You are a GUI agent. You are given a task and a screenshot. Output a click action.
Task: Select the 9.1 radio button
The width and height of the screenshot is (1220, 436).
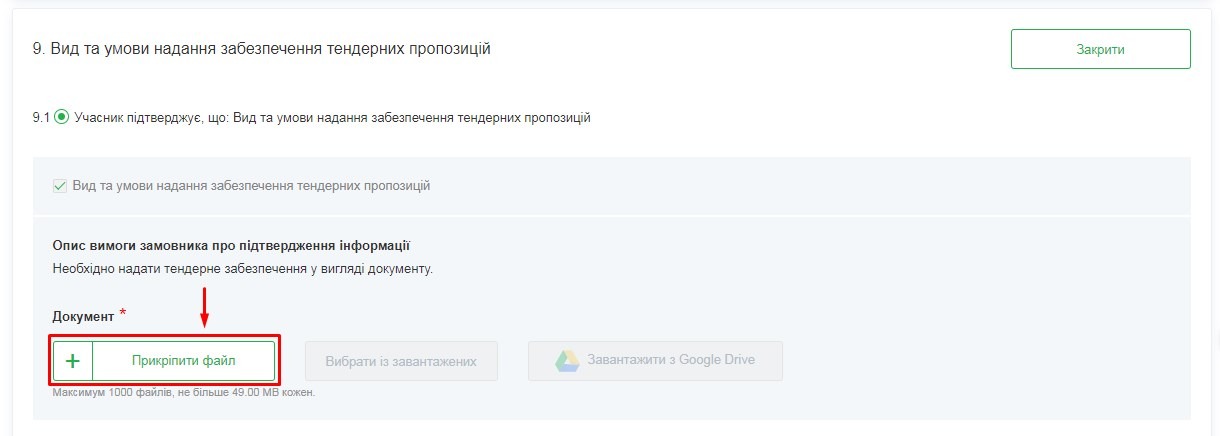tap(62, 118)
